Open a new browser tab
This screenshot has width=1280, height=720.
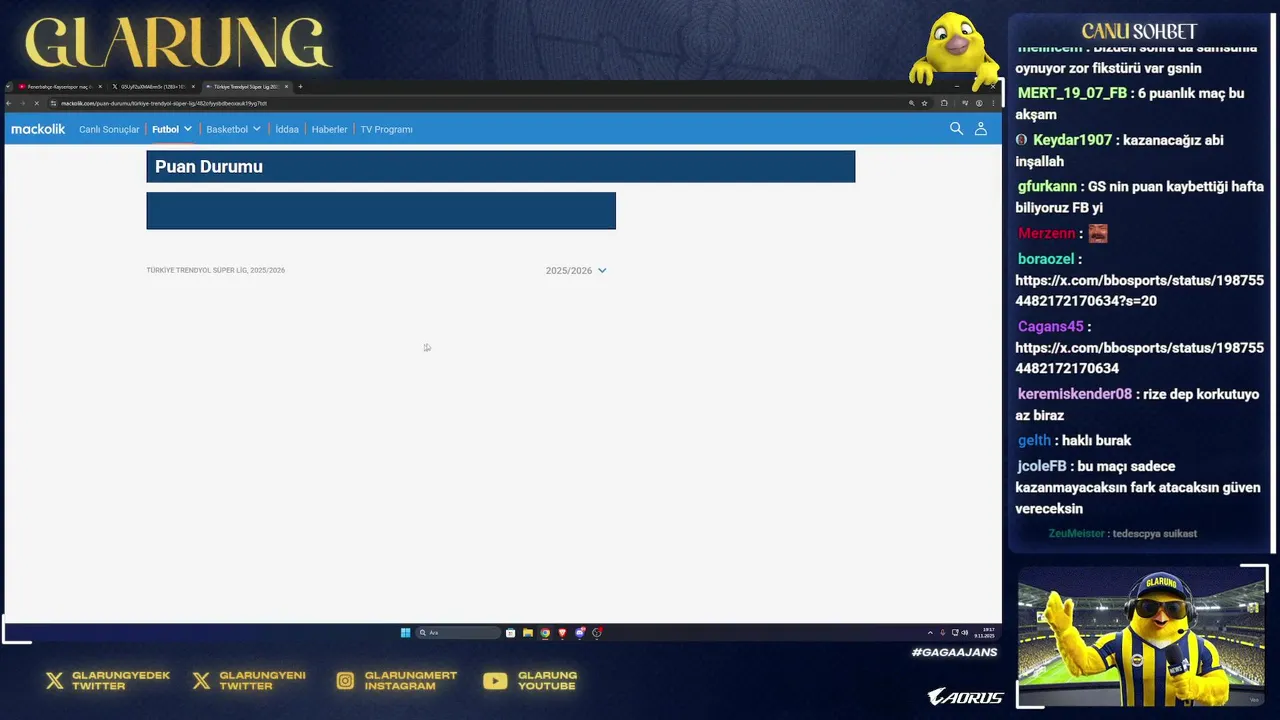(300, 87)
